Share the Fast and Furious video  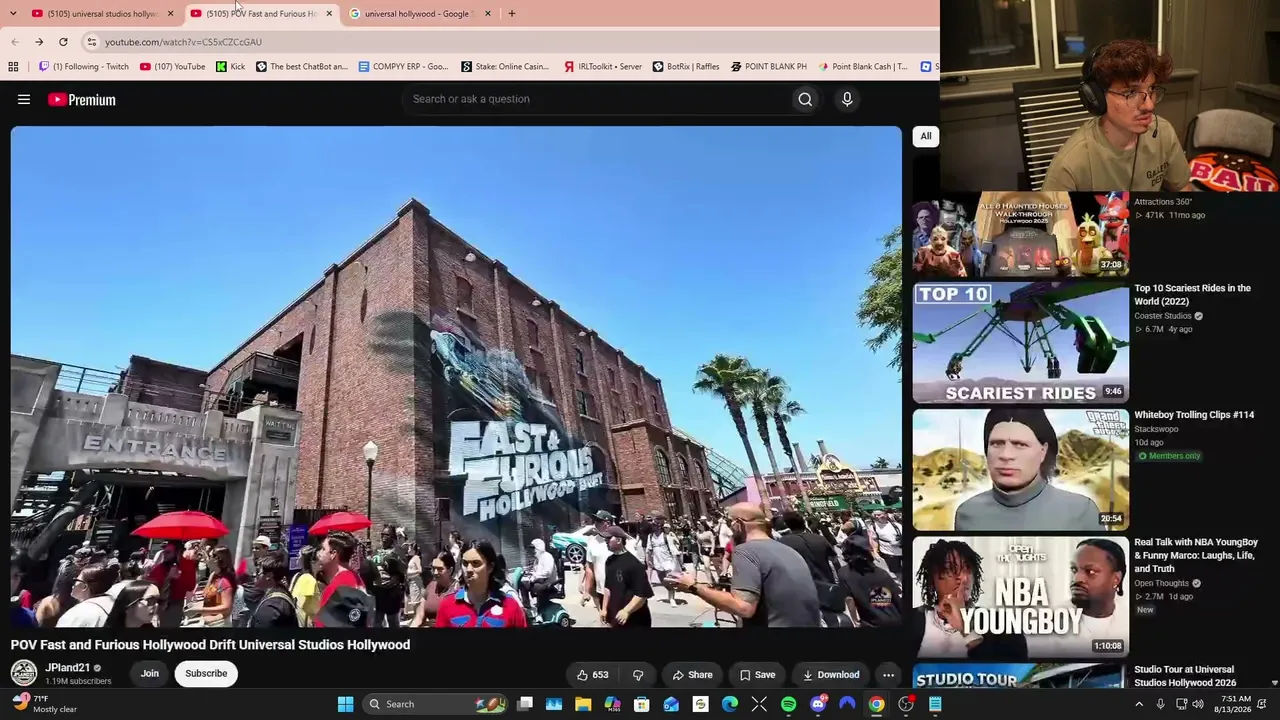pyautogui.click(x=692, y=675)
